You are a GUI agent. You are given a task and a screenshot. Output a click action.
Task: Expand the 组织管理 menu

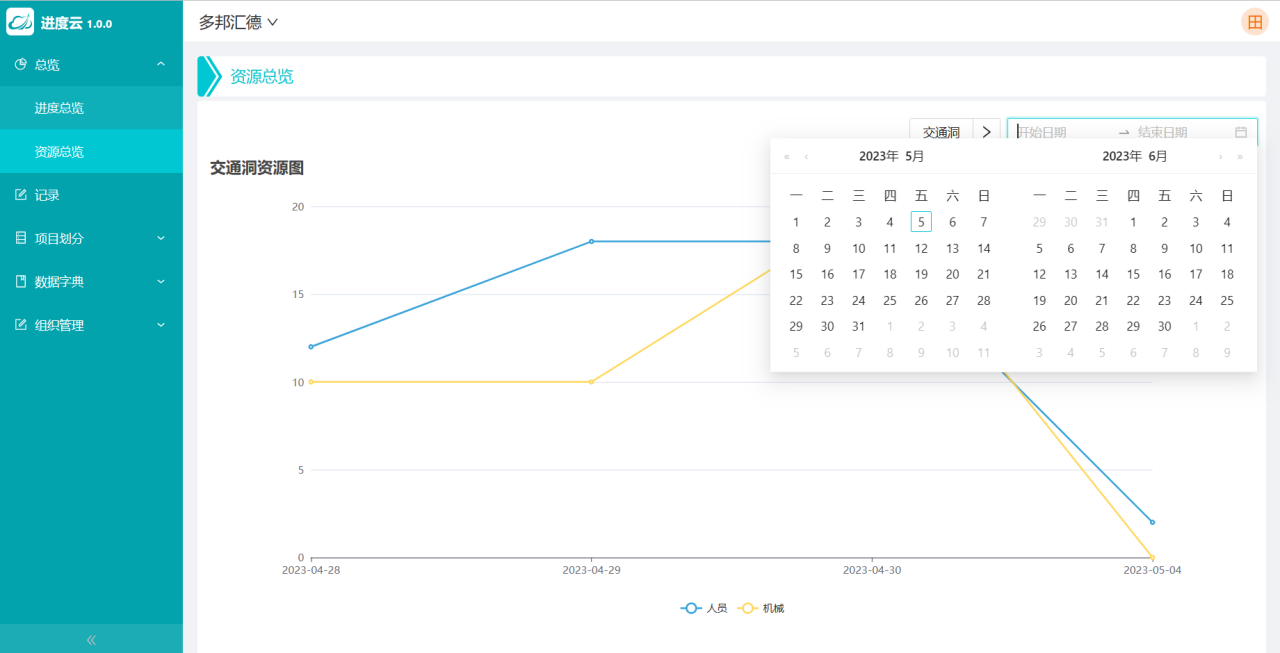91,325
